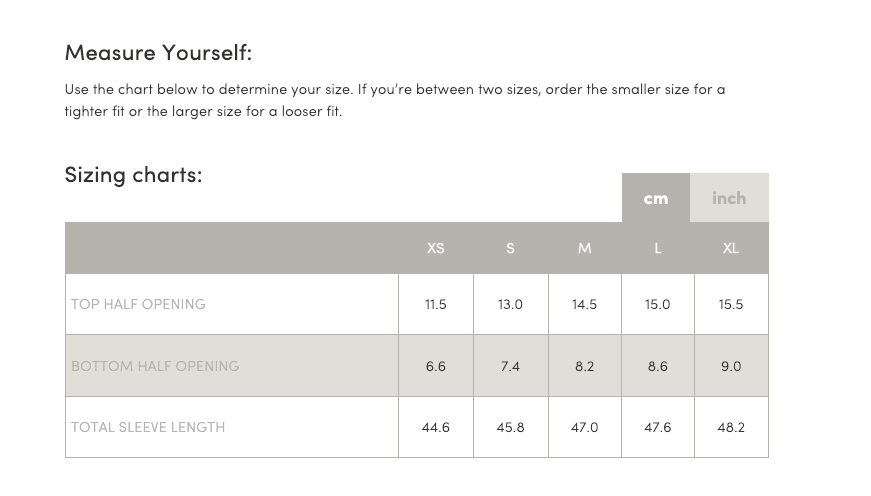Click the 8.6 value in L column
This screenshot has height=496, width=871.
click(x=657, y=366)
